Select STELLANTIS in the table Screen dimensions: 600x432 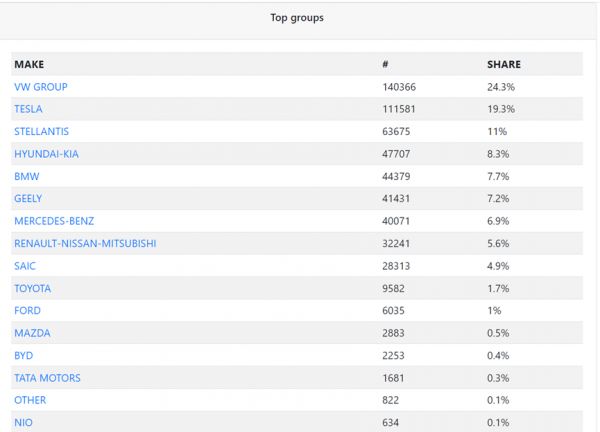[x=41, y=131]
